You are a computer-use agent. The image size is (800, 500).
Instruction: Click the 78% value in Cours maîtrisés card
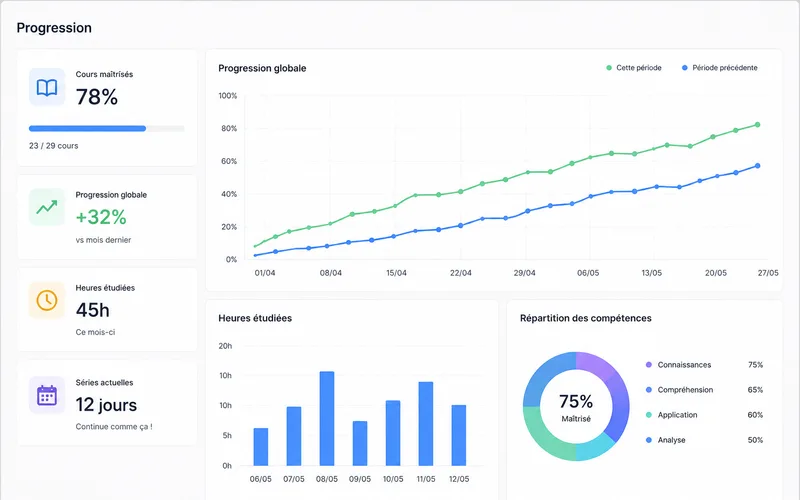97,97
